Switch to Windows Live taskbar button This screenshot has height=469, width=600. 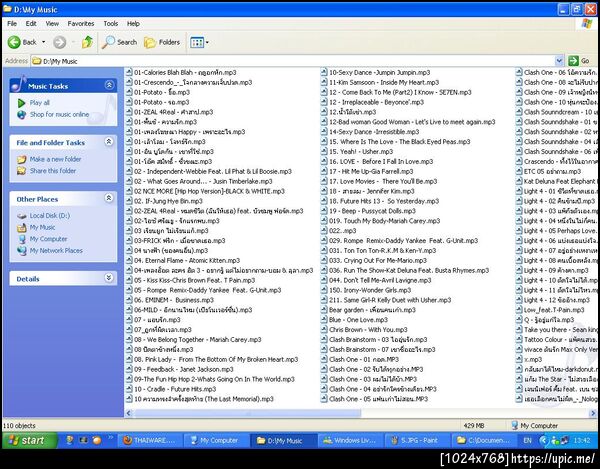click(349, 440)
